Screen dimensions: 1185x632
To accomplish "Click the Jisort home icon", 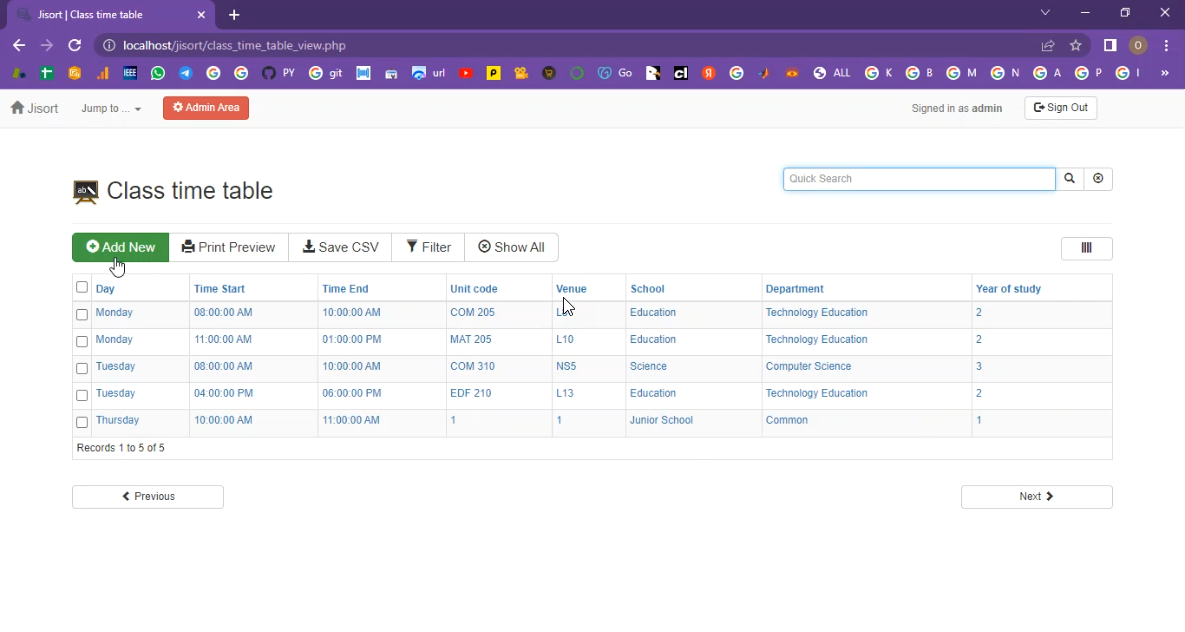I will point(18,108).
